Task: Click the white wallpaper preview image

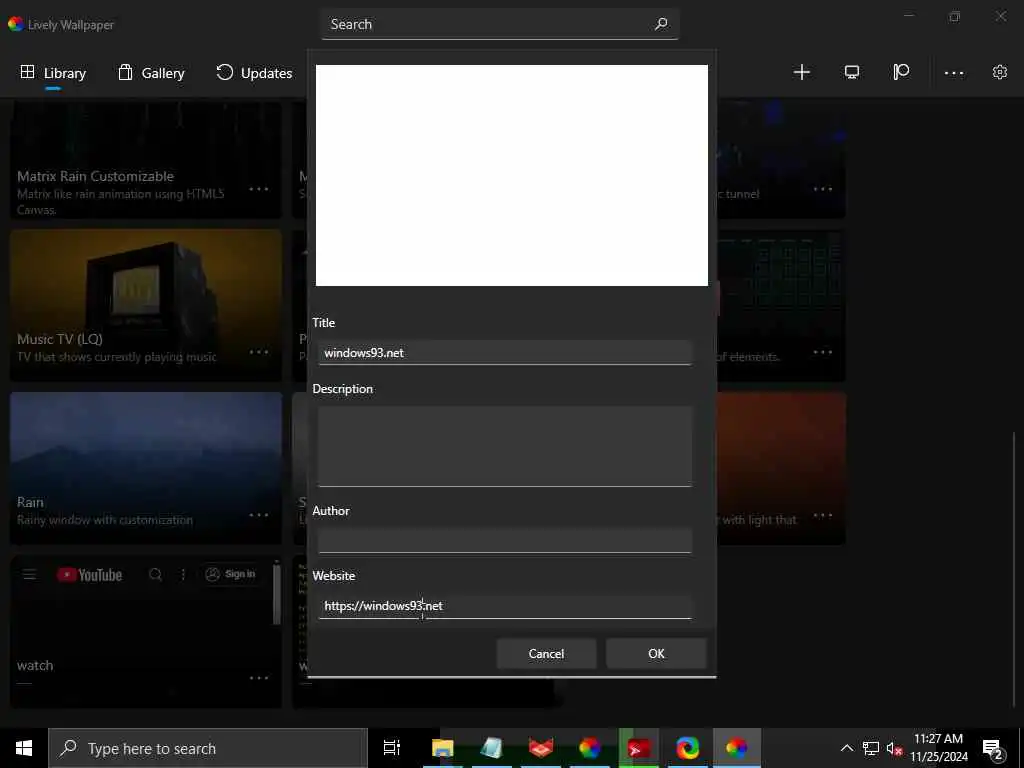Action: click(x=511, y=175)
